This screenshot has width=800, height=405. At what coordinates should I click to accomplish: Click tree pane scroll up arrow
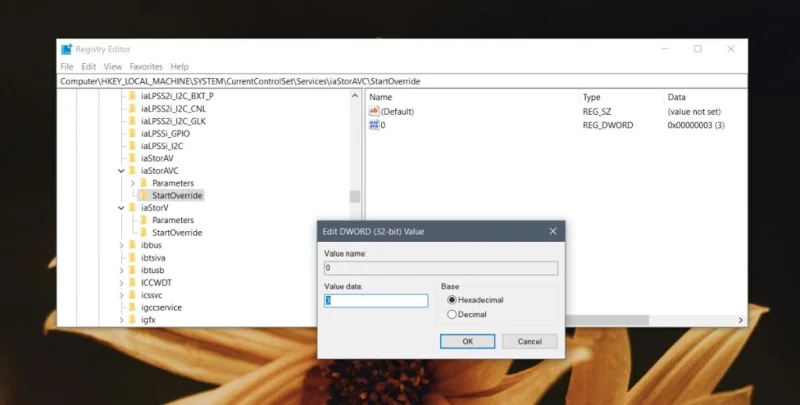355,96
